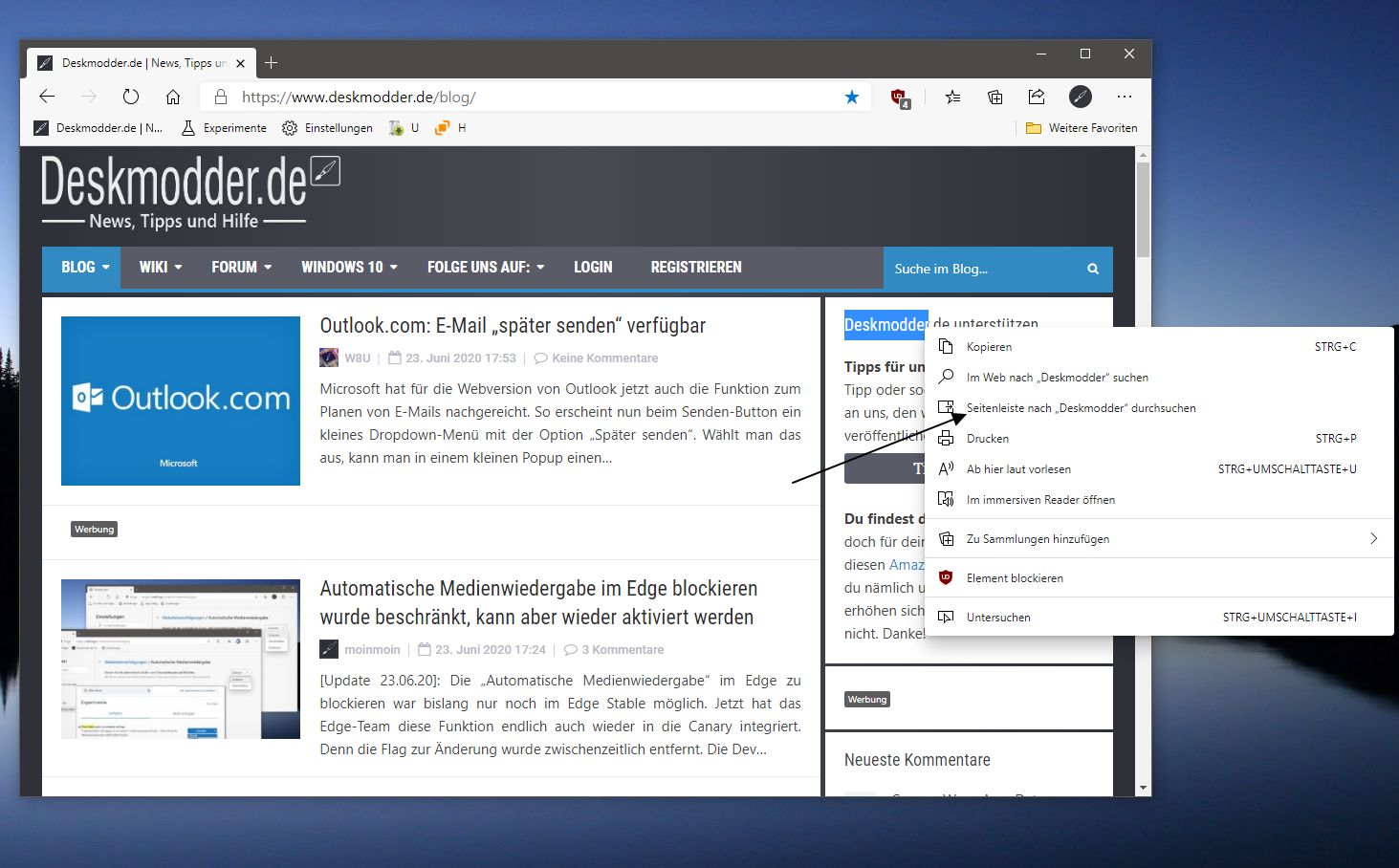The width and height of the screenshot is (1399, 868).
Task: Open the U favorite bookmark
Action: tap(404, 128)
